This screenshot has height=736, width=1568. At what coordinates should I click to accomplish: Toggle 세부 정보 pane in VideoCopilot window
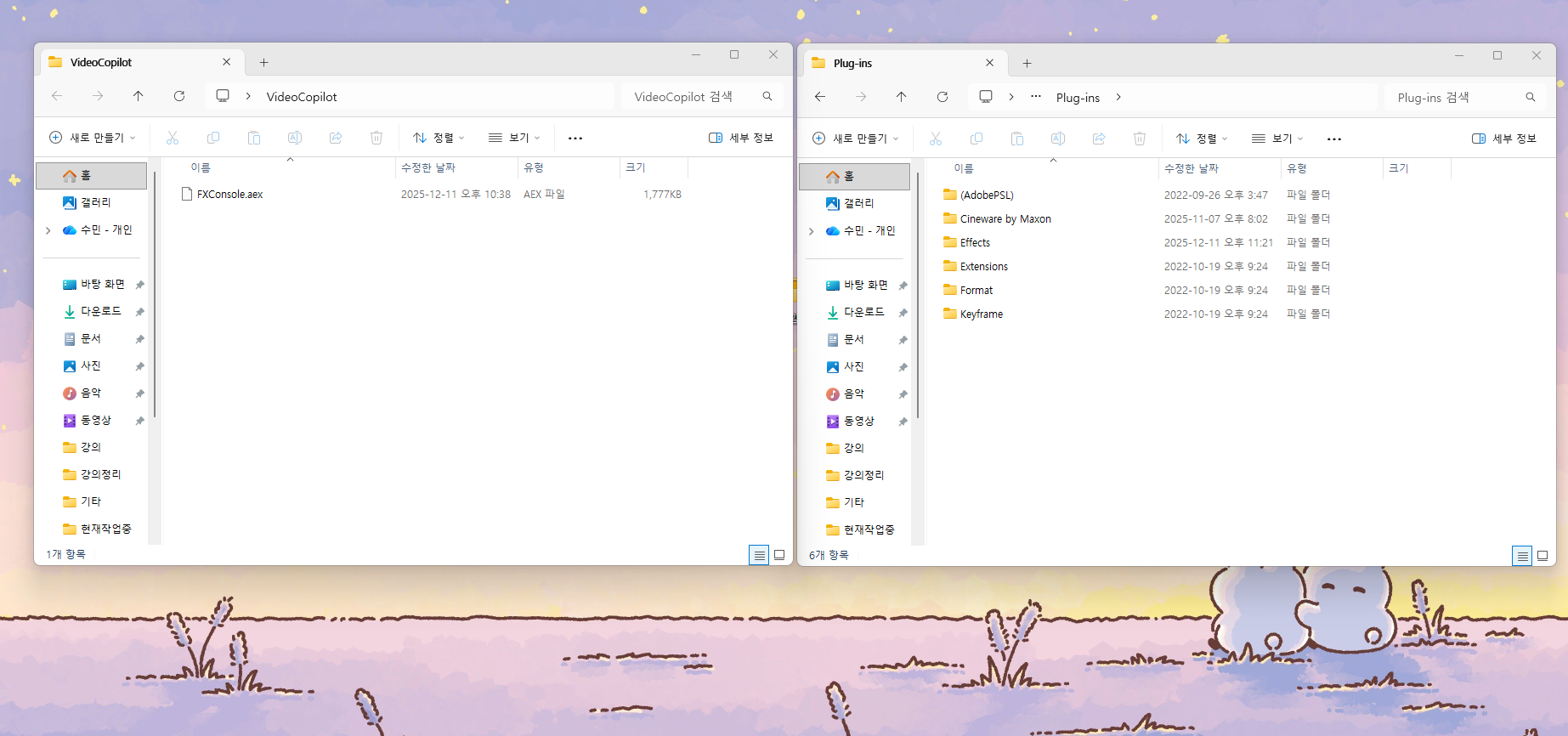point(741,138)
